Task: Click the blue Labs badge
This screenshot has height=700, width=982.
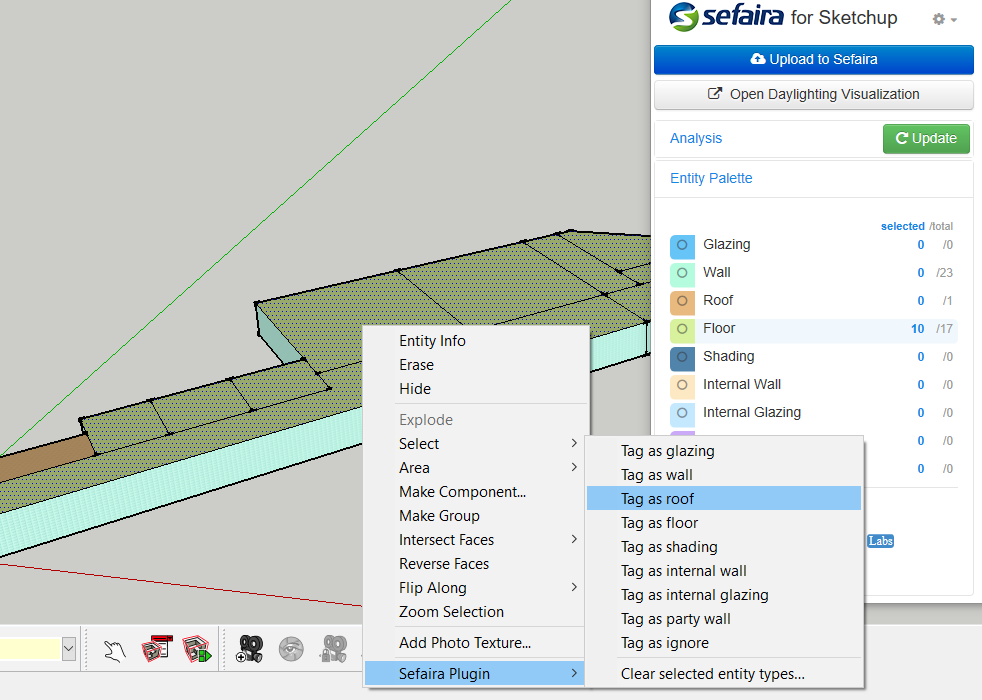Action: click(x=881, y=541)
